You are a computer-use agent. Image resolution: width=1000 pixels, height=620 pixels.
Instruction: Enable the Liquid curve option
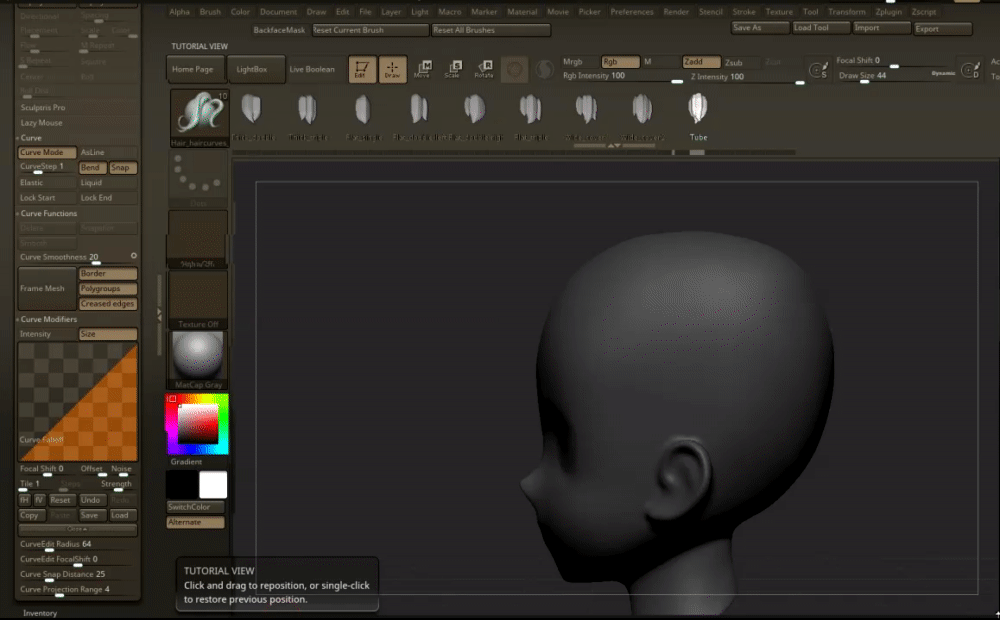108,182
